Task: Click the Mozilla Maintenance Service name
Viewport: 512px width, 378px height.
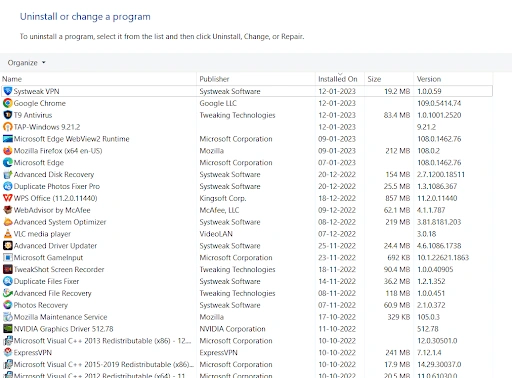Action: pos(60,317)
